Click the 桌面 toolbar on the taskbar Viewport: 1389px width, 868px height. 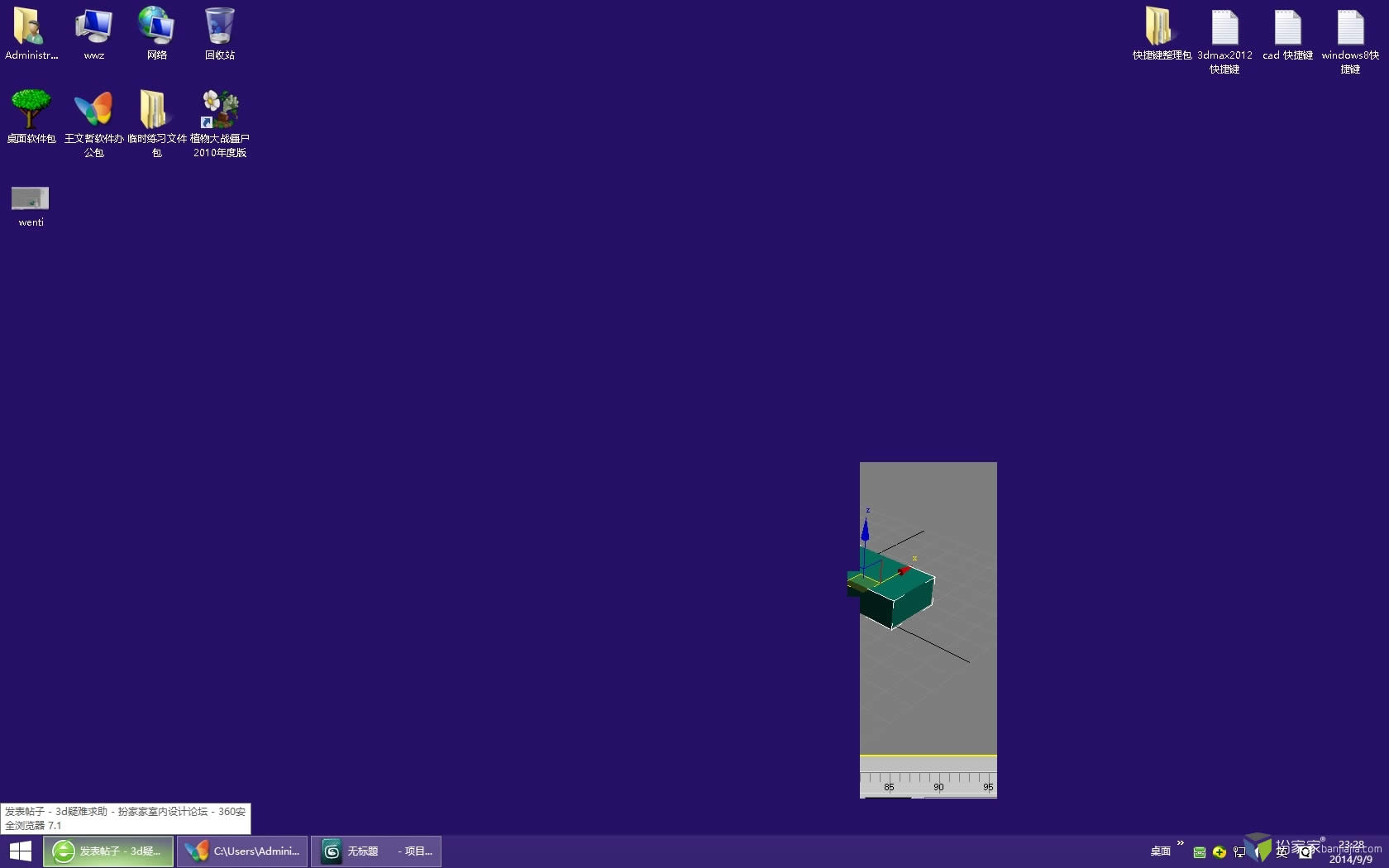pyautogui.click(x=1159, y=851)
